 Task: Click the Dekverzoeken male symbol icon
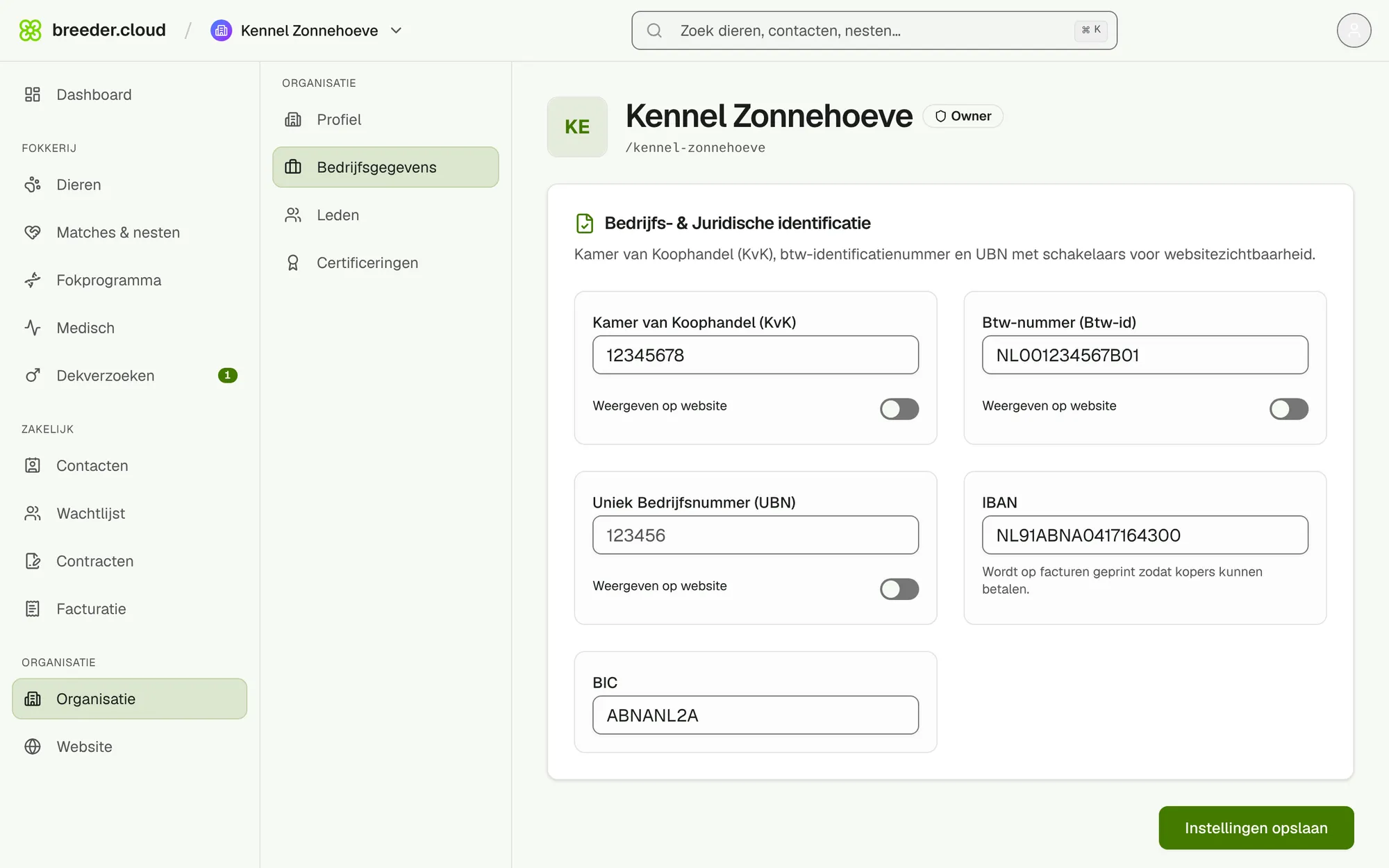33,376
